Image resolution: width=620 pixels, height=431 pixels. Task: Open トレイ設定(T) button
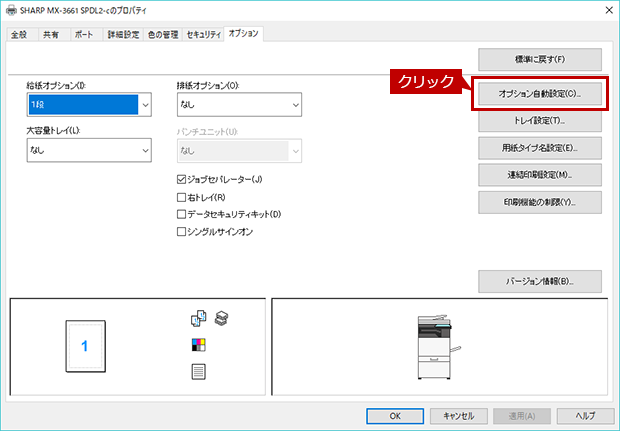coord(540,121)
